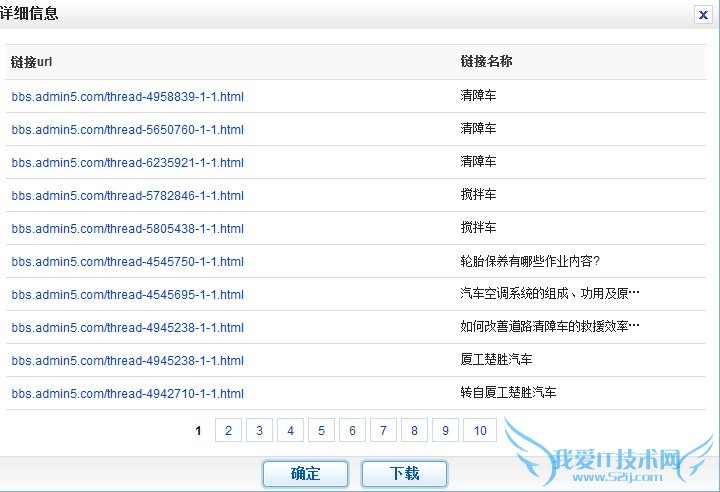
Task: Open link bbs.admin5.com/thread-4545695-1-1.html
Action: click(x=128, y=295)
